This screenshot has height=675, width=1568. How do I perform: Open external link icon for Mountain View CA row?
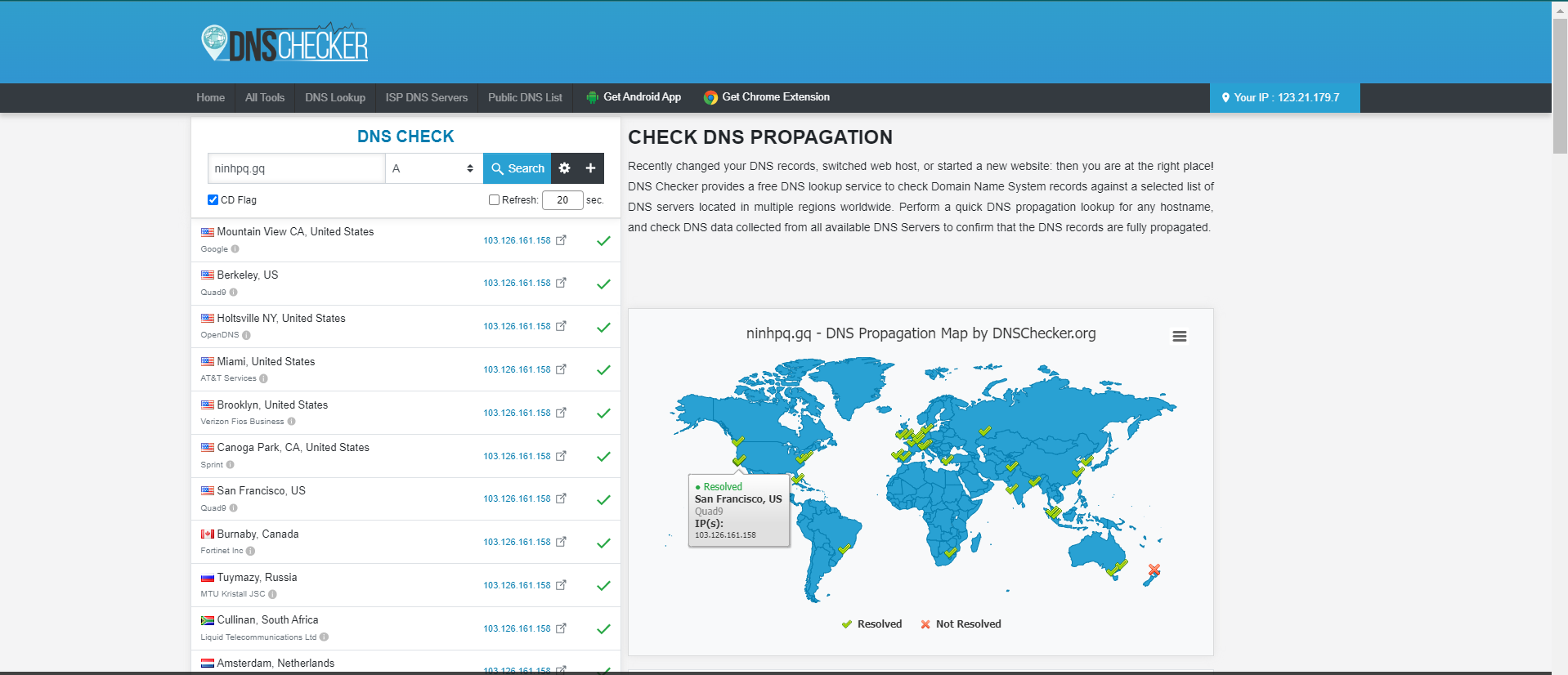pyautogui.click(x=561, y=240)
